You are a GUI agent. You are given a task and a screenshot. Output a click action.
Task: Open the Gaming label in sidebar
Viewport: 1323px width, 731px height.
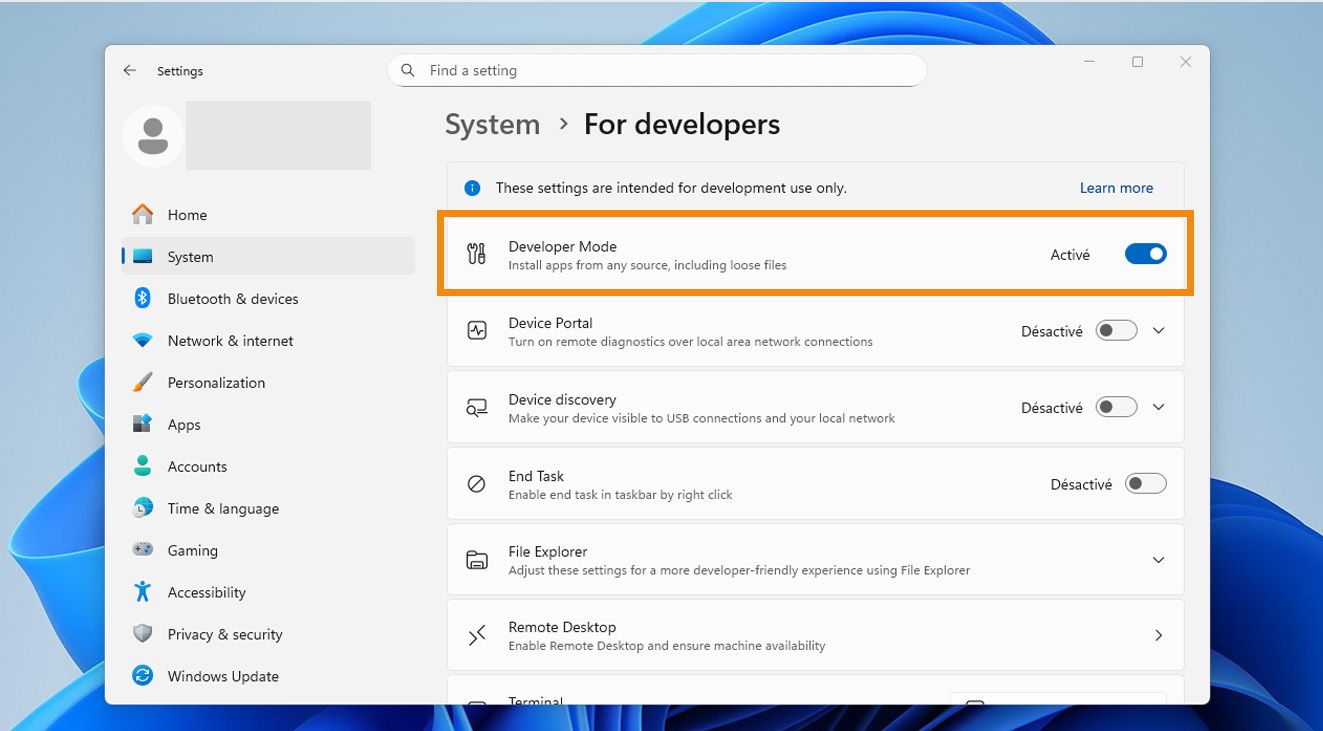192,551
